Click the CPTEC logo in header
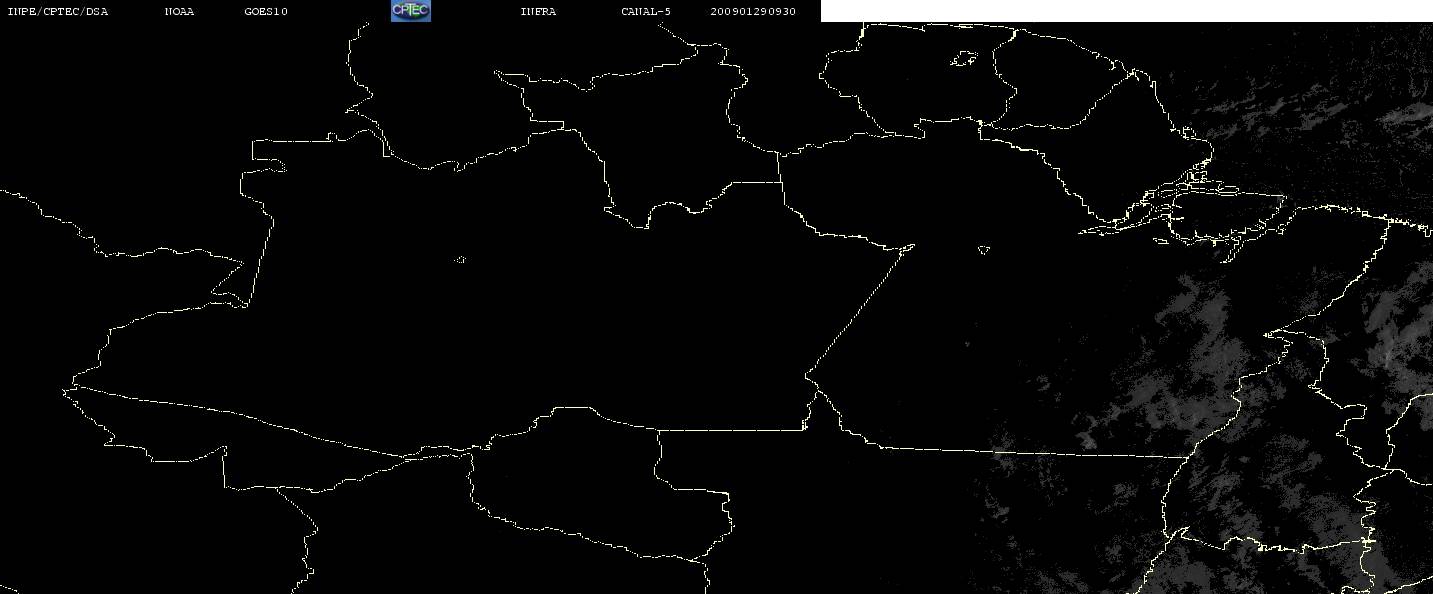Viewport: 1433px width, 594px height. pos(410,11)
